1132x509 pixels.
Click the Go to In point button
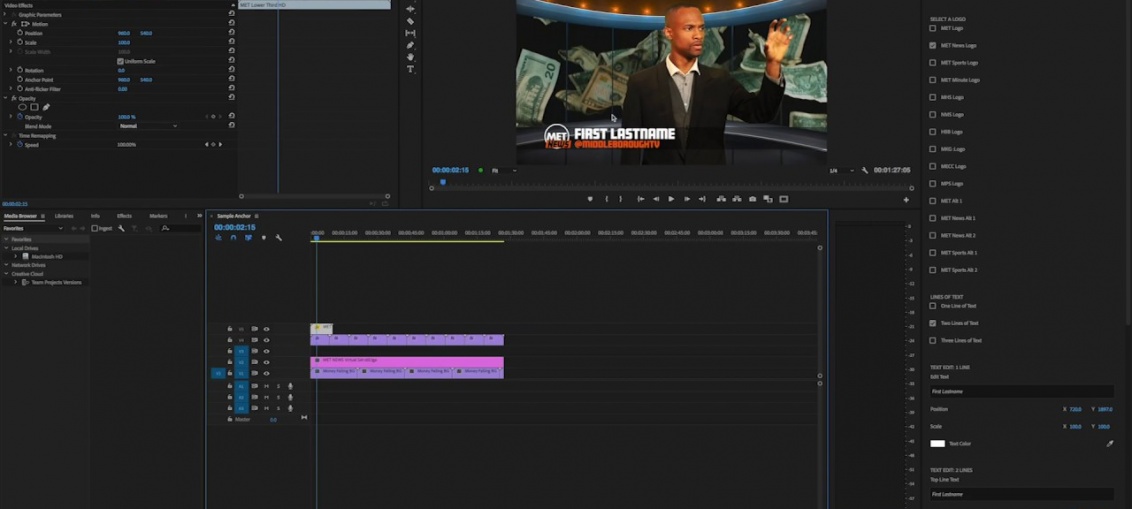tap(640, 199)
